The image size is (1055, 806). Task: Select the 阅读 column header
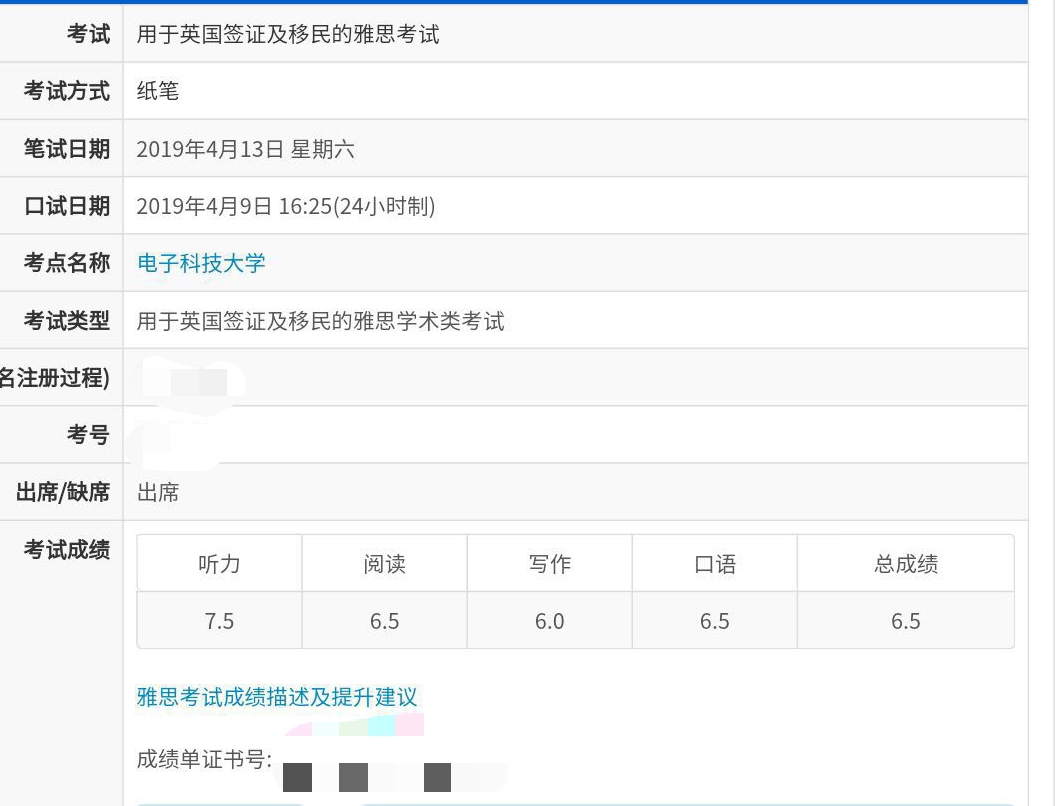point(384,564)
